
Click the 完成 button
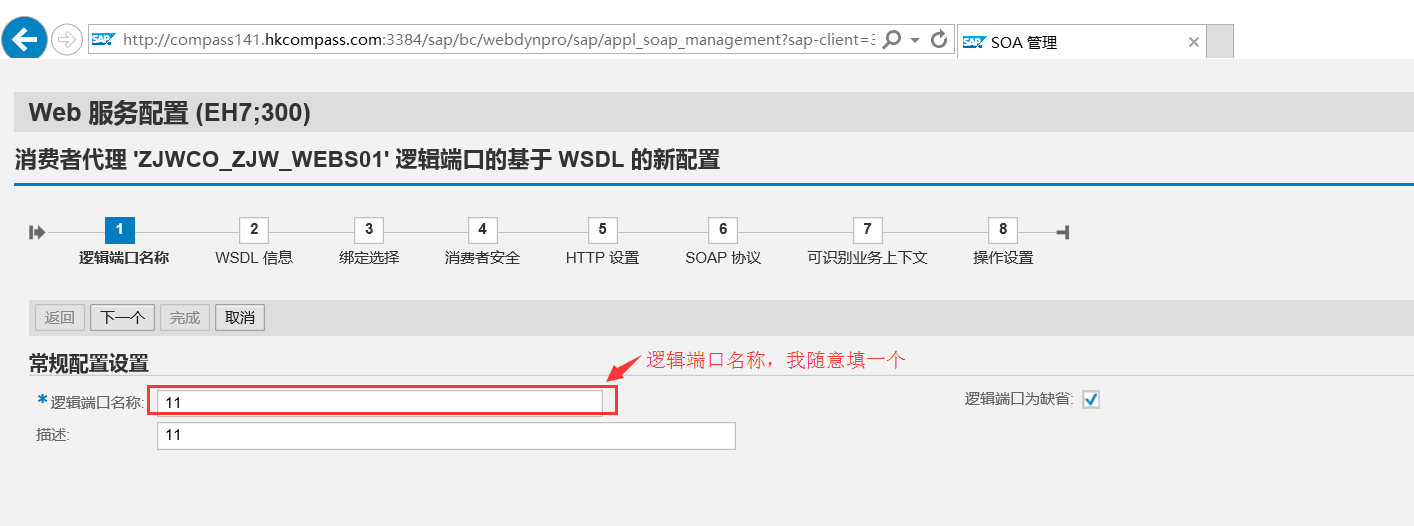pyautogui.click(x=185, y=318)
